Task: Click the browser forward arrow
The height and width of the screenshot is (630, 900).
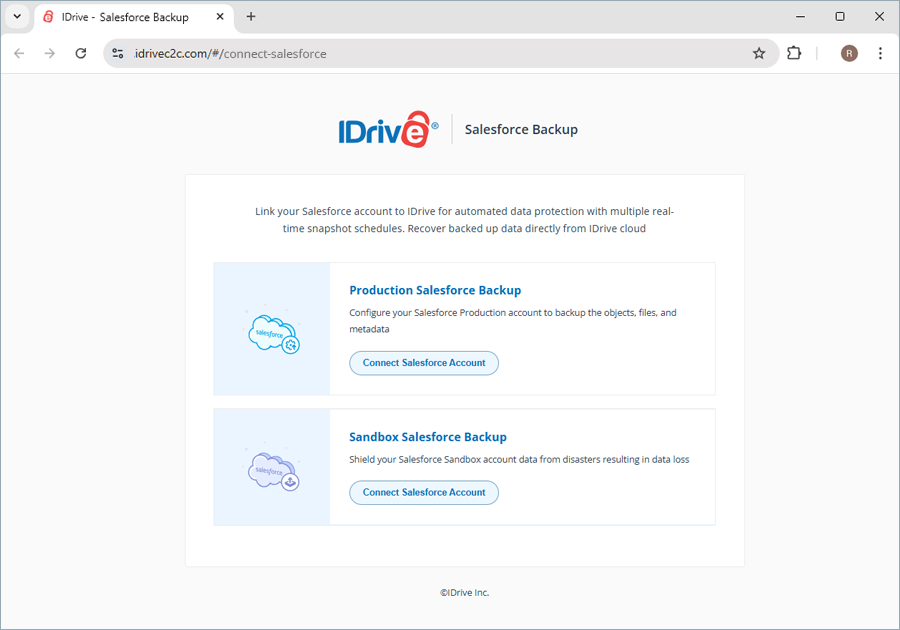Action: [48, 53]
